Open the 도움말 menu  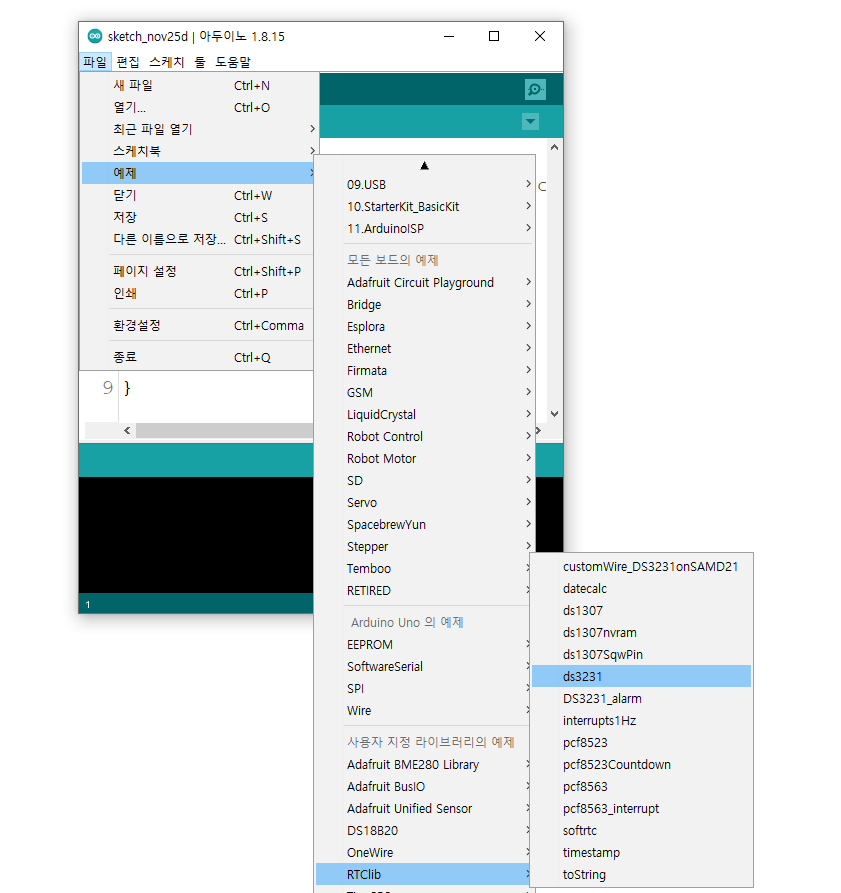(232, 62)
